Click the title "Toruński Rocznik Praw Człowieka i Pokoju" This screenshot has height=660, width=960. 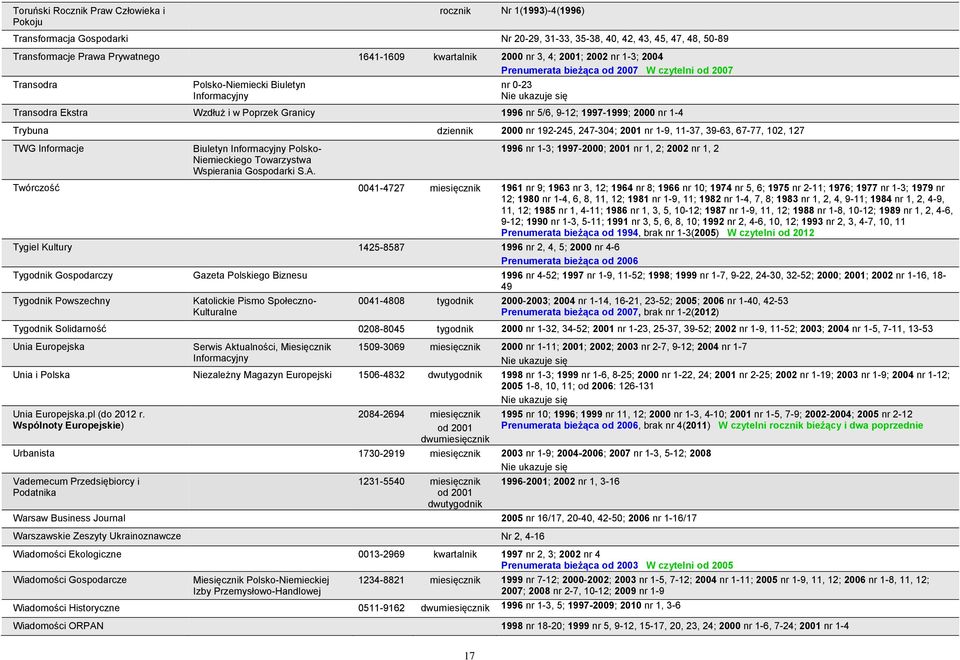(89, 17)
